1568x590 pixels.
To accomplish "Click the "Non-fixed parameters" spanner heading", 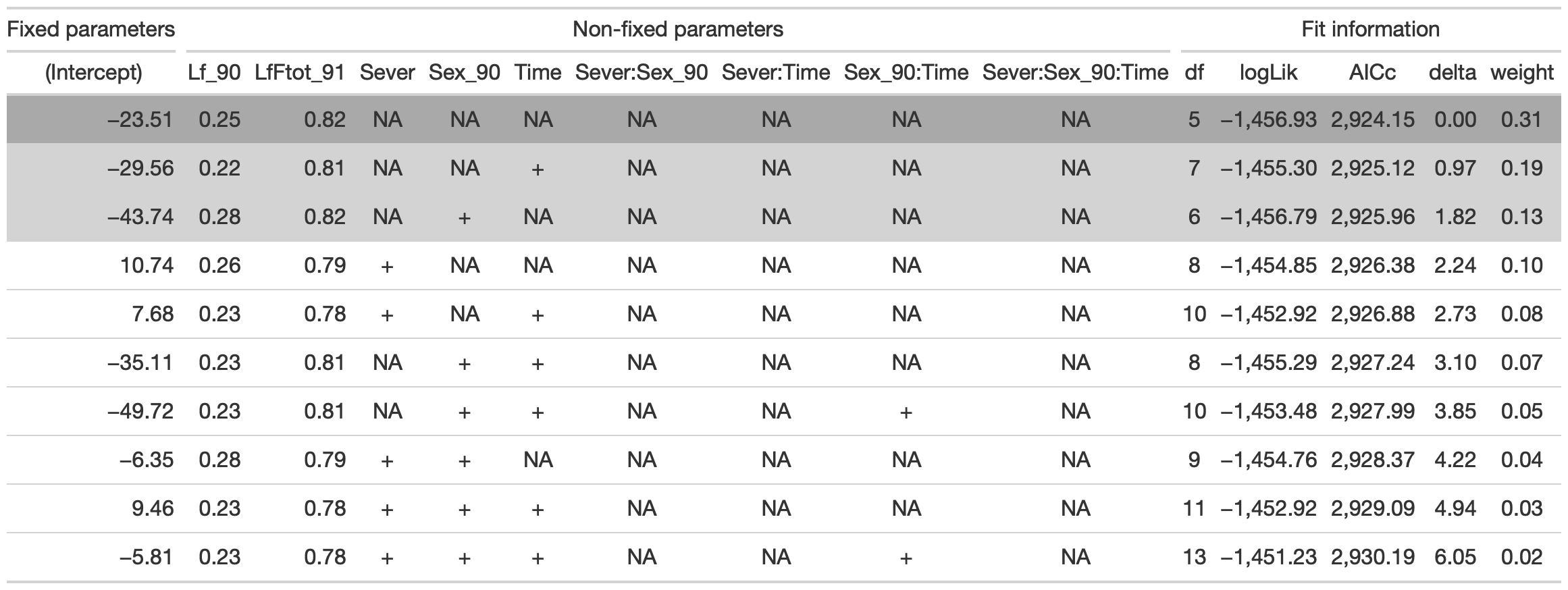I will tap(677, 30).
